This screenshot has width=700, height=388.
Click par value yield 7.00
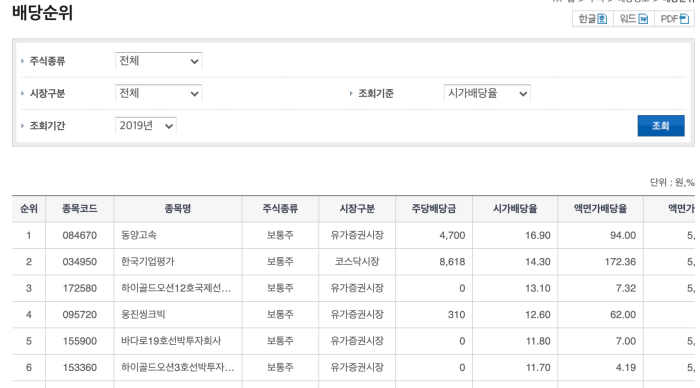pos(625,341)
